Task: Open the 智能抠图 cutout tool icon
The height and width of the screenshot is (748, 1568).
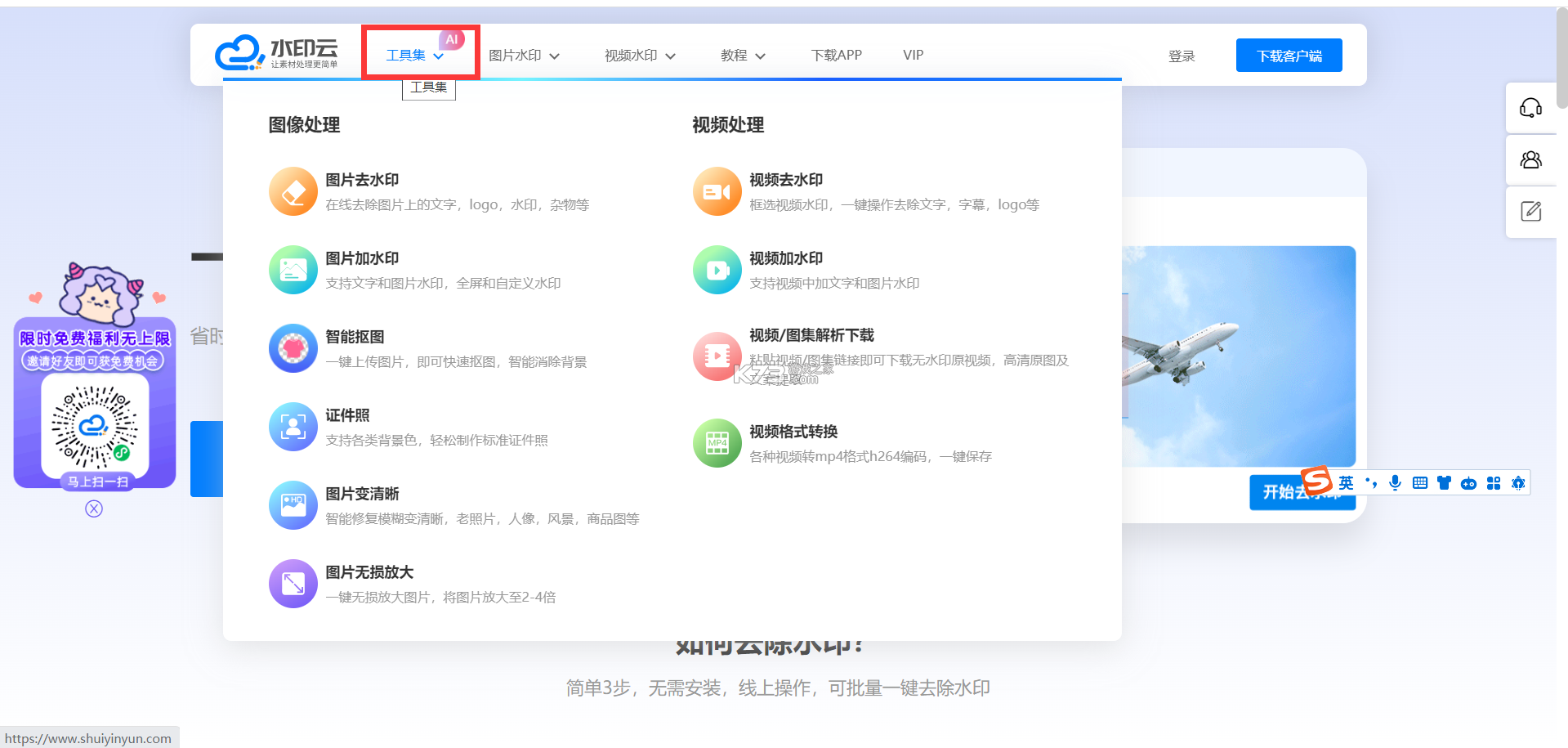Action: (293, 348)
